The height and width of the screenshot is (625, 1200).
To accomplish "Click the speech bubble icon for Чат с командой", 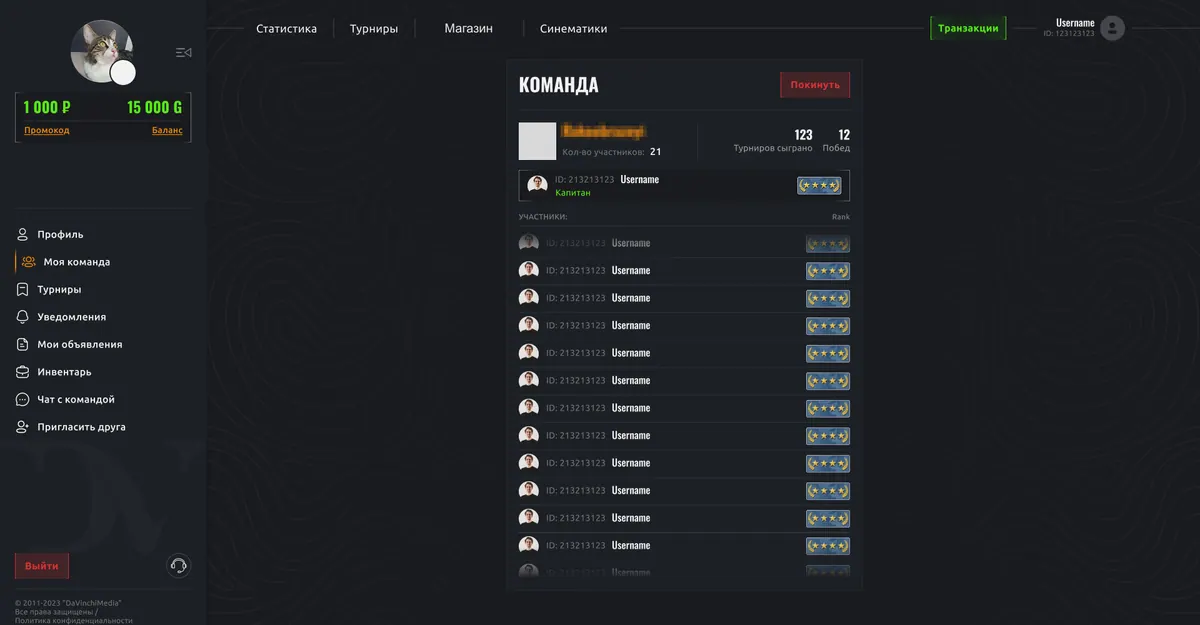I will (22, 399).
